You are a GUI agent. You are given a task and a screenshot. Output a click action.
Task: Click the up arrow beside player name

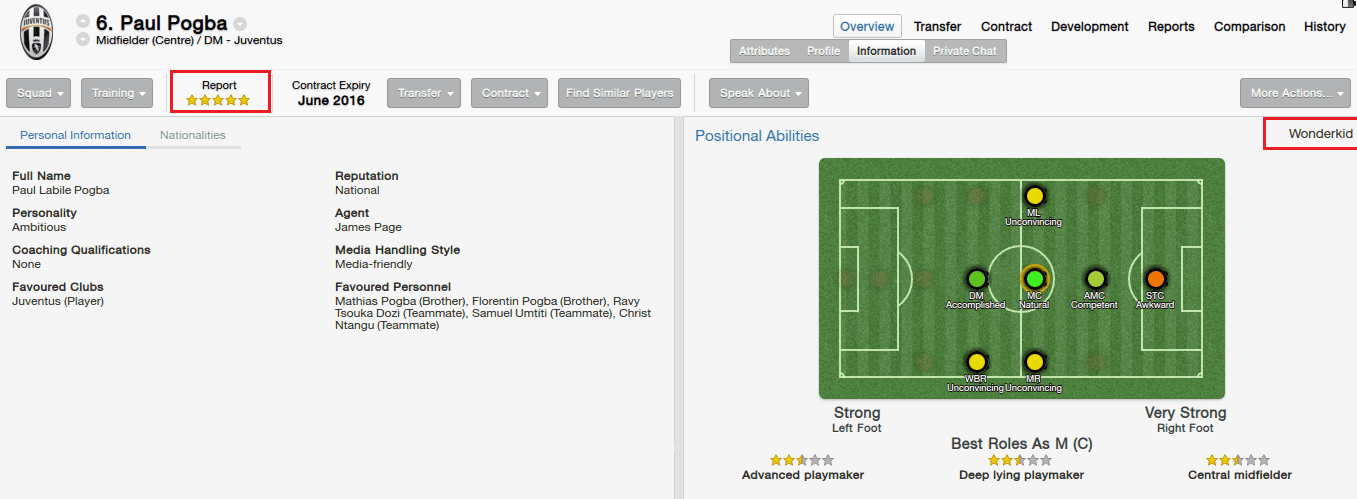click(x=82, y=22)
